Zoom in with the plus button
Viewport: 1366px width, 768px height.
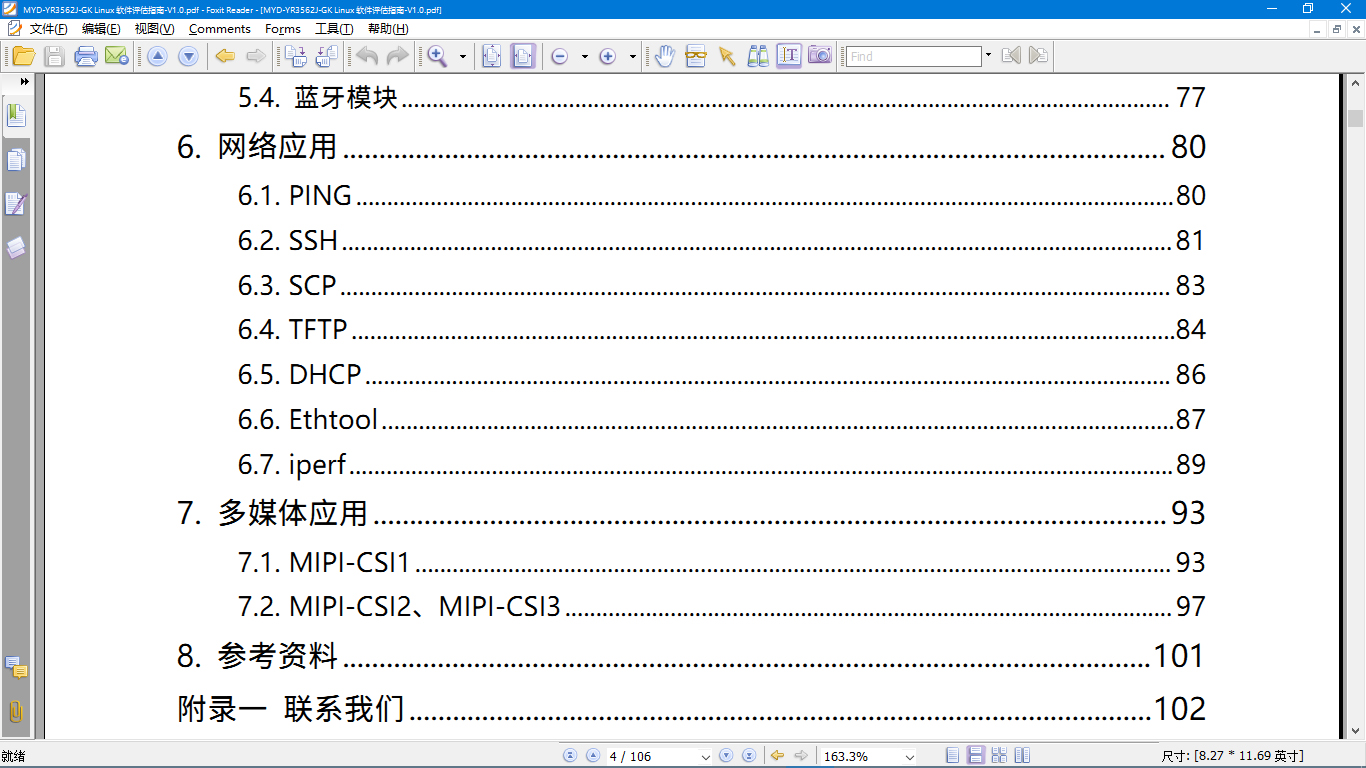(607, 57)
